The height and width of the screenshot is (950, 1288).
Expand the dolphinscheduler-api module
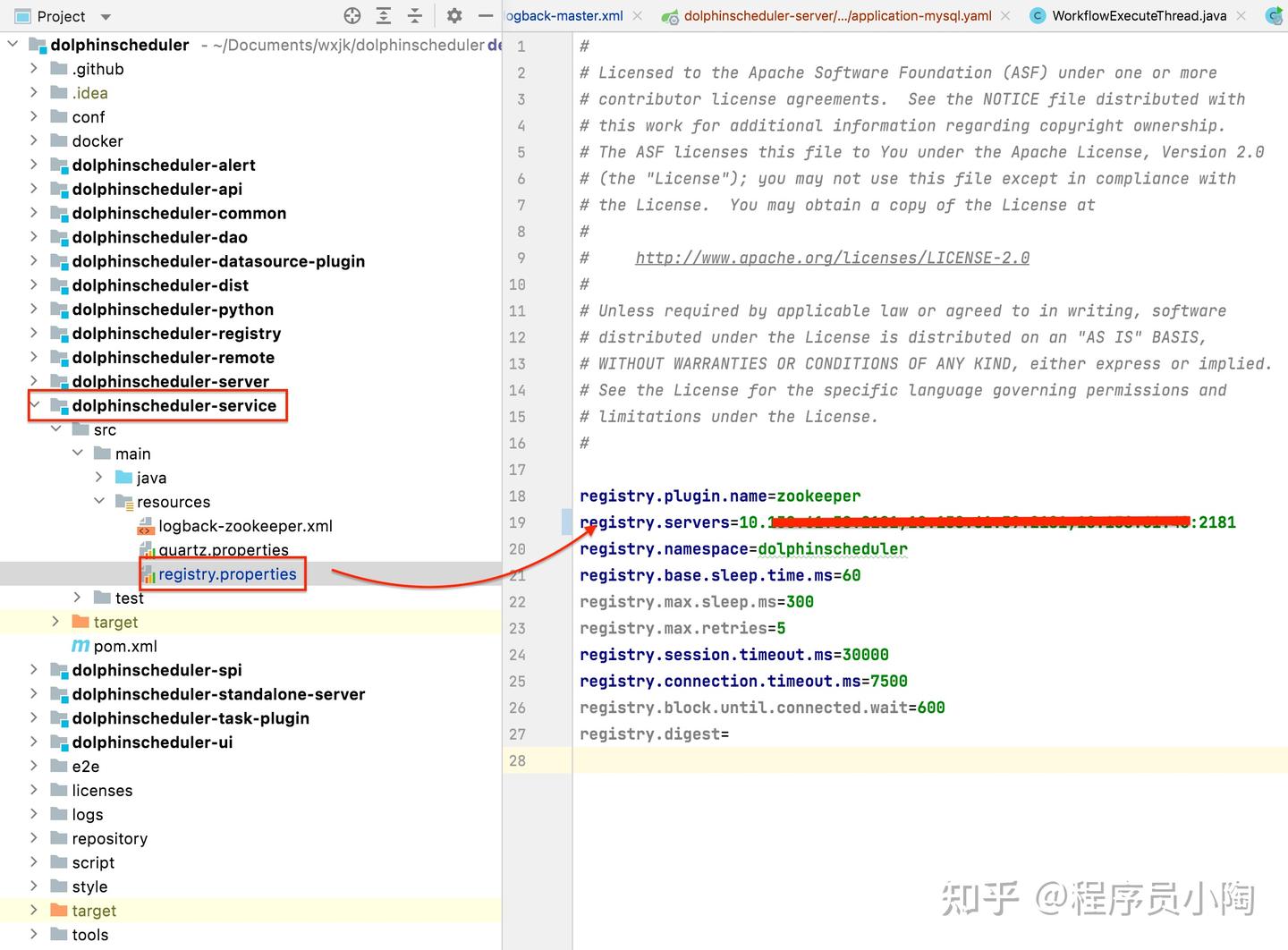coord(33,189)
